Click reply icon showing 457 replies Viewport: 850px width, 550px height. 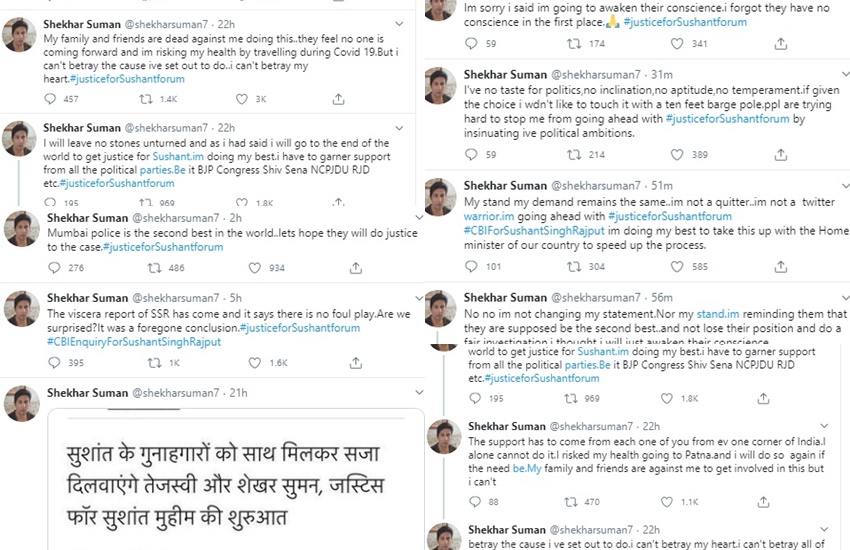coord(51,99)
